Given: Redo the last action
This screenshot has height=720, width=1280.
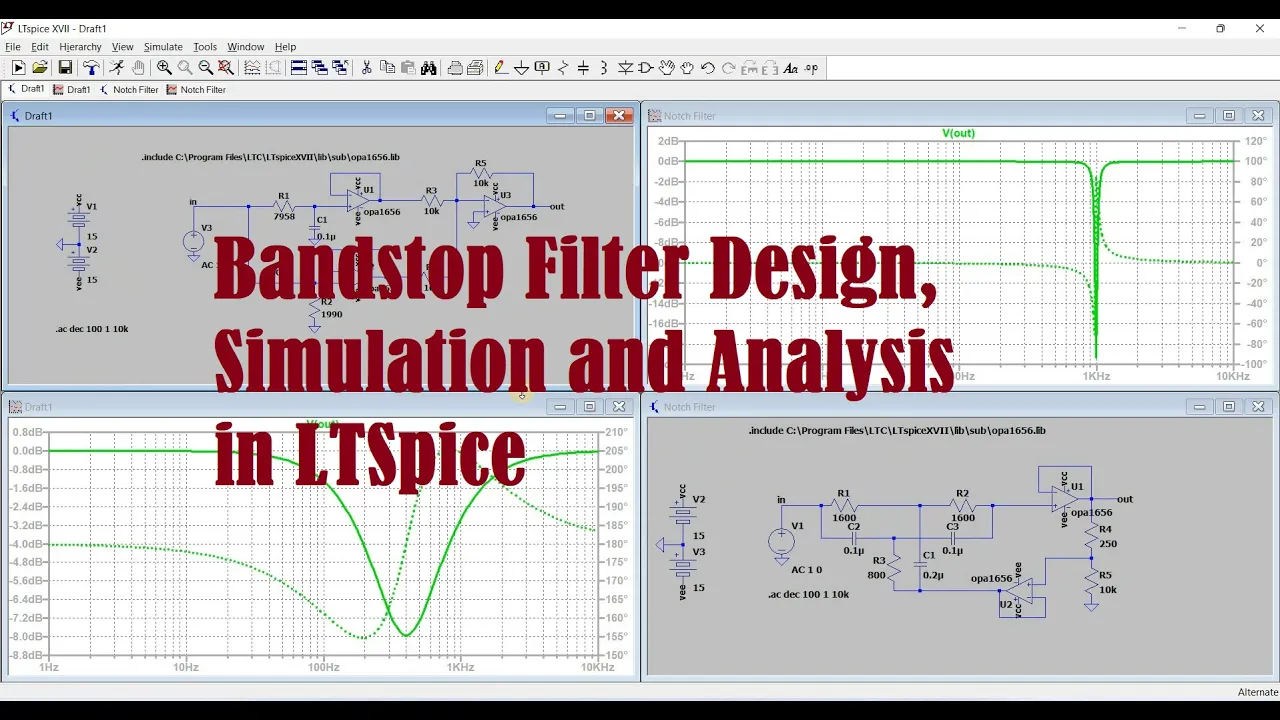Looking at the screenshot, I should click(729, 68).
